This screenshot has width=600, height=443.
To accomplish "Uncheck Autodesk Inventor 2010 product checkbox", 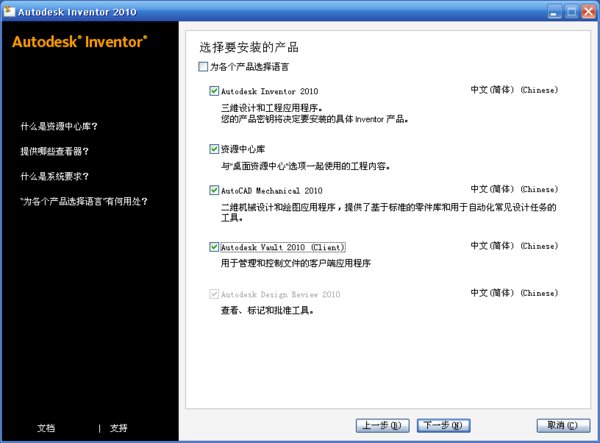I will (x=214, y=91).
